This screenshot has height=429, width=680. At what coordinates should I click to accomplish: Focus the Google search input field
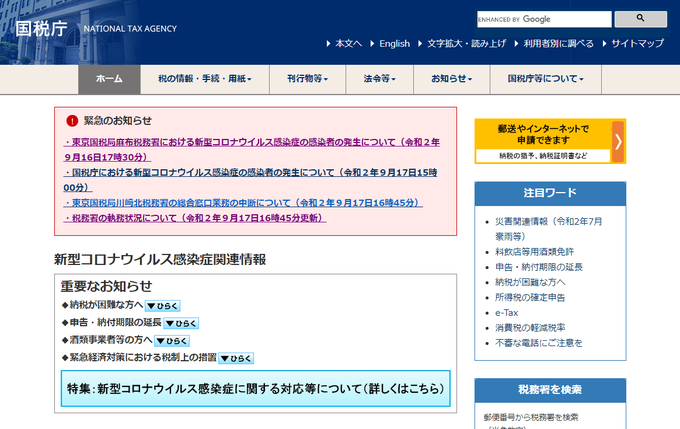(544, 19)
